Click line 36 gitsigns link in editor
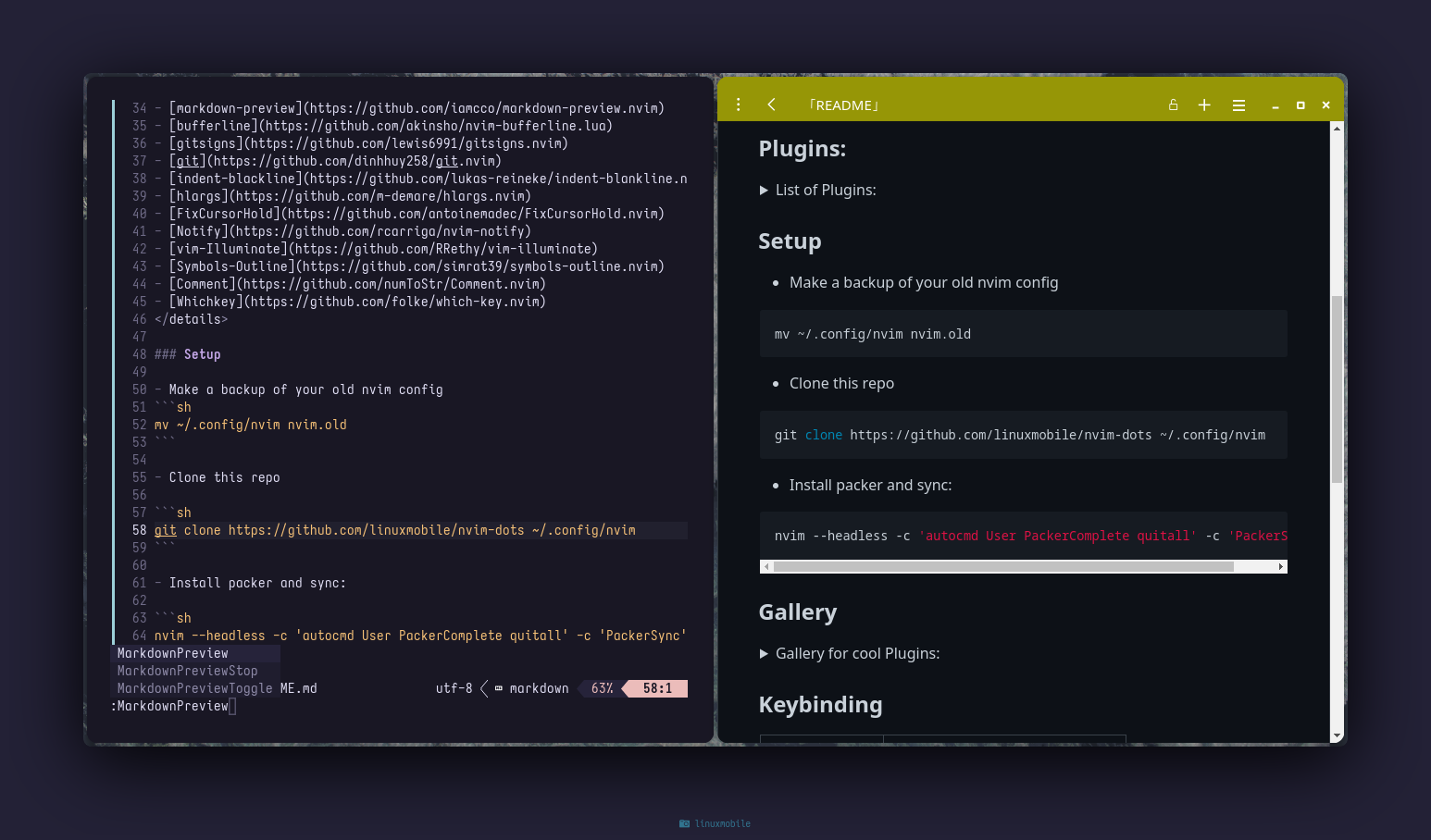The image size is (1431, 840). pos(368,143)
